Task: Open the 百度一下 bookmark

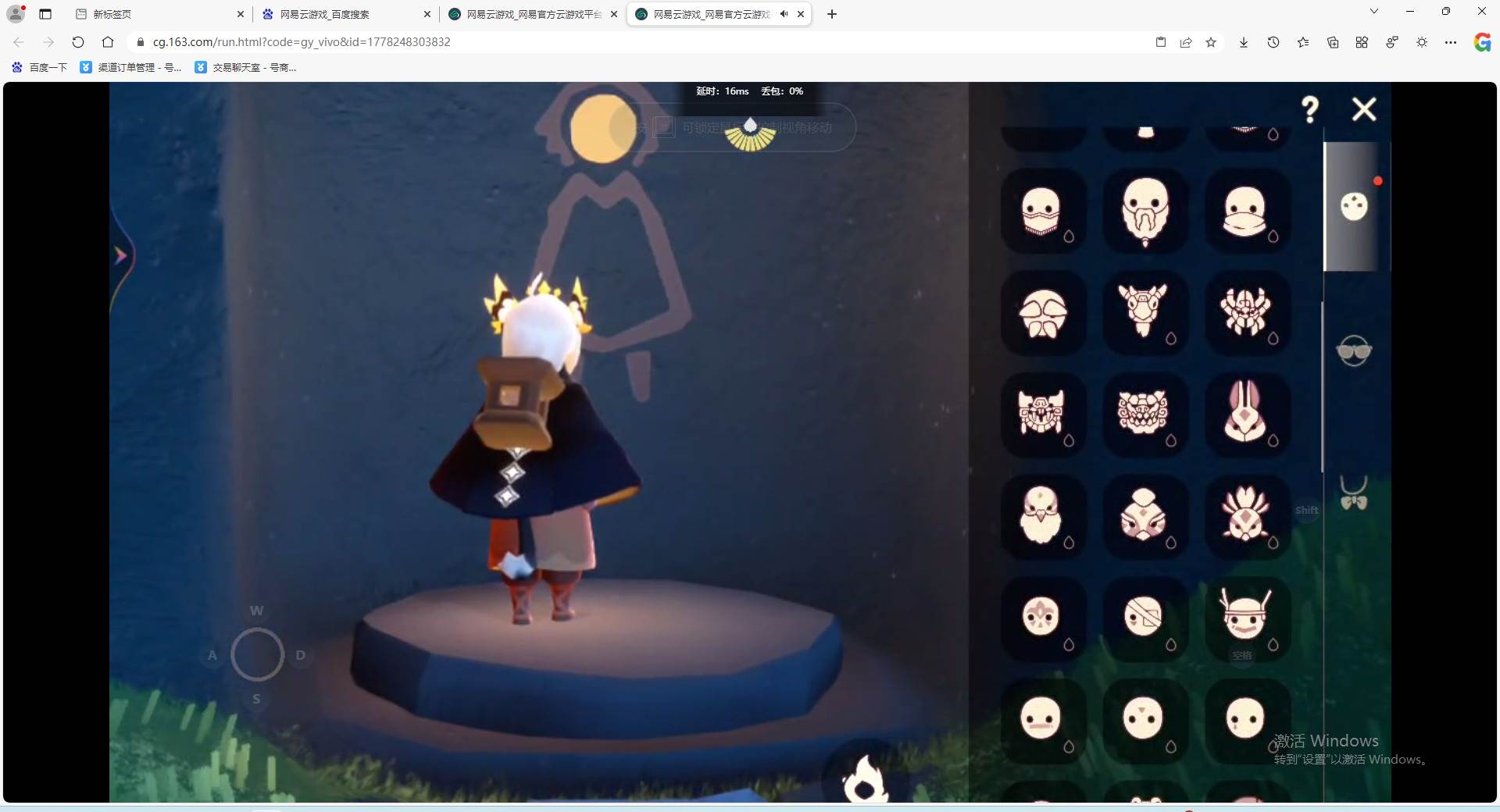Action: 40,68
